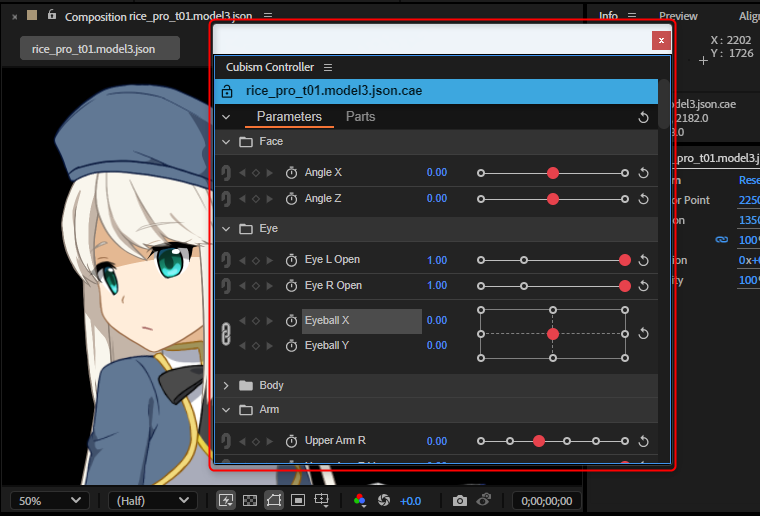Add keyframe diamond for Angle X
The image size is (760, 516).
pyautogui.click(x=256, y=173)
